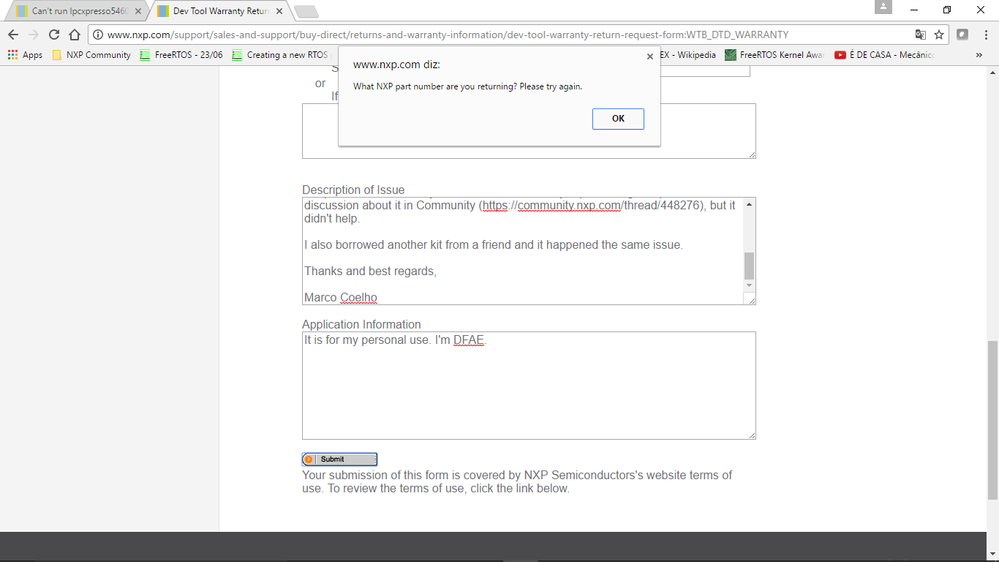Click the address bar URL
The height and width of the screenshot is (562, 999).
click(448, 35)
